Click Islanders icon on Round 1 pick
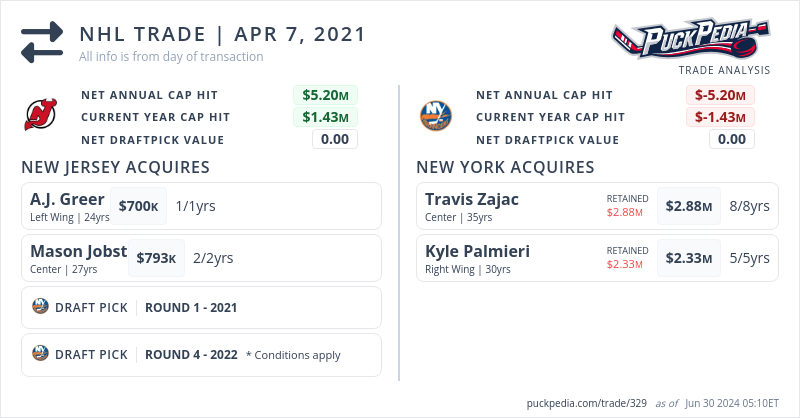The image size is (800, 418). [41, 307]
